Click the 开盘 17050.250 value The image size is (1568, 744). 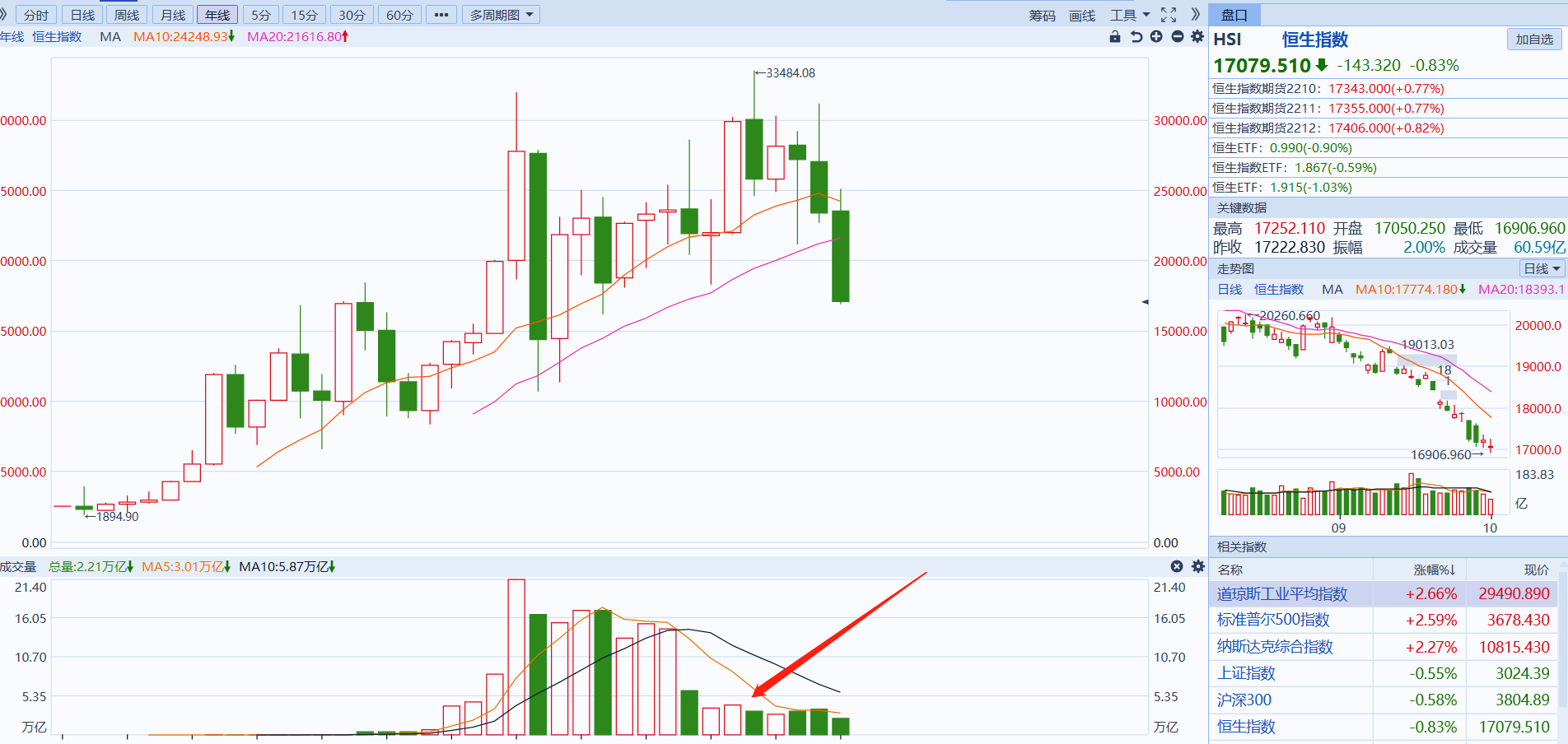(x=1410, y=228)
